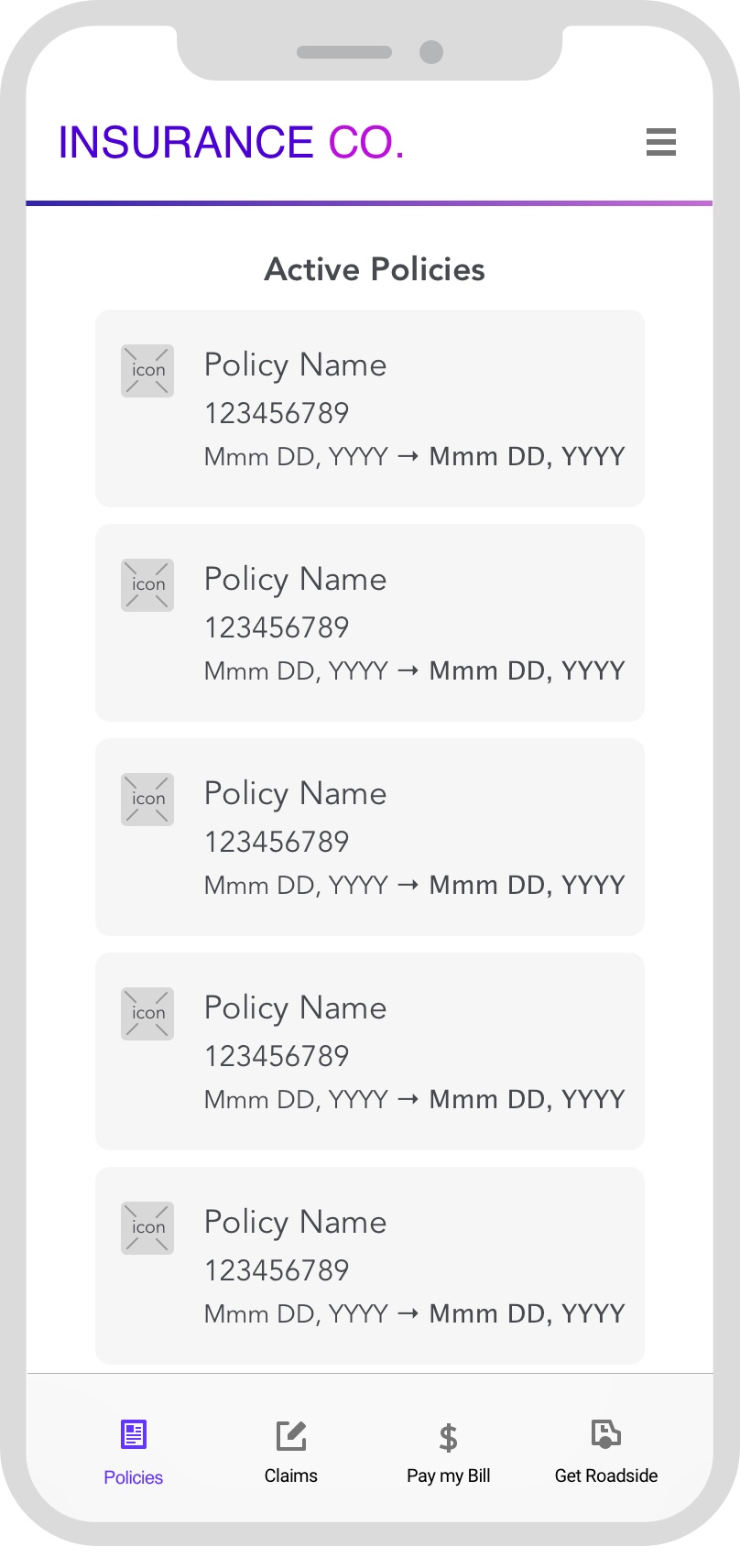This screenshot has height=1568, width=740.
Task: Click the INSURANCE CO. logo
Action: click(x=232, y=143)
